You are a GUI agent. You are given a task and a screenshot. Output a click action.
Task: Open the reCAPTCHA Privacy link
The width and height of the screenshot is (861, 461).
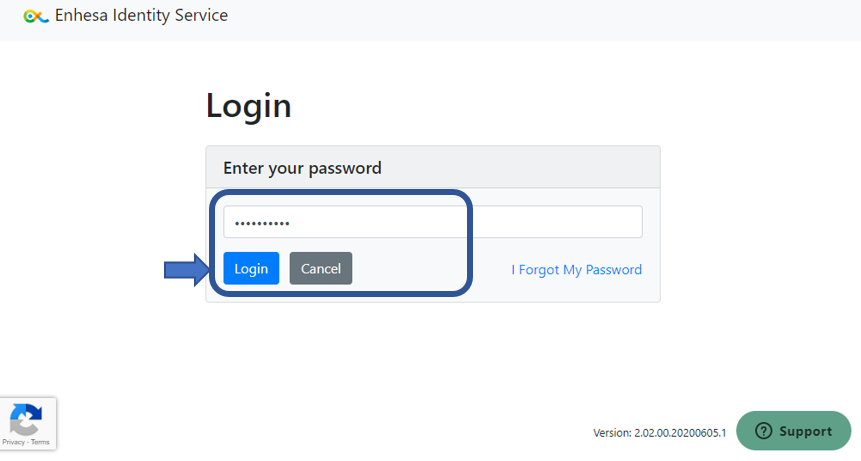(13, 442)
